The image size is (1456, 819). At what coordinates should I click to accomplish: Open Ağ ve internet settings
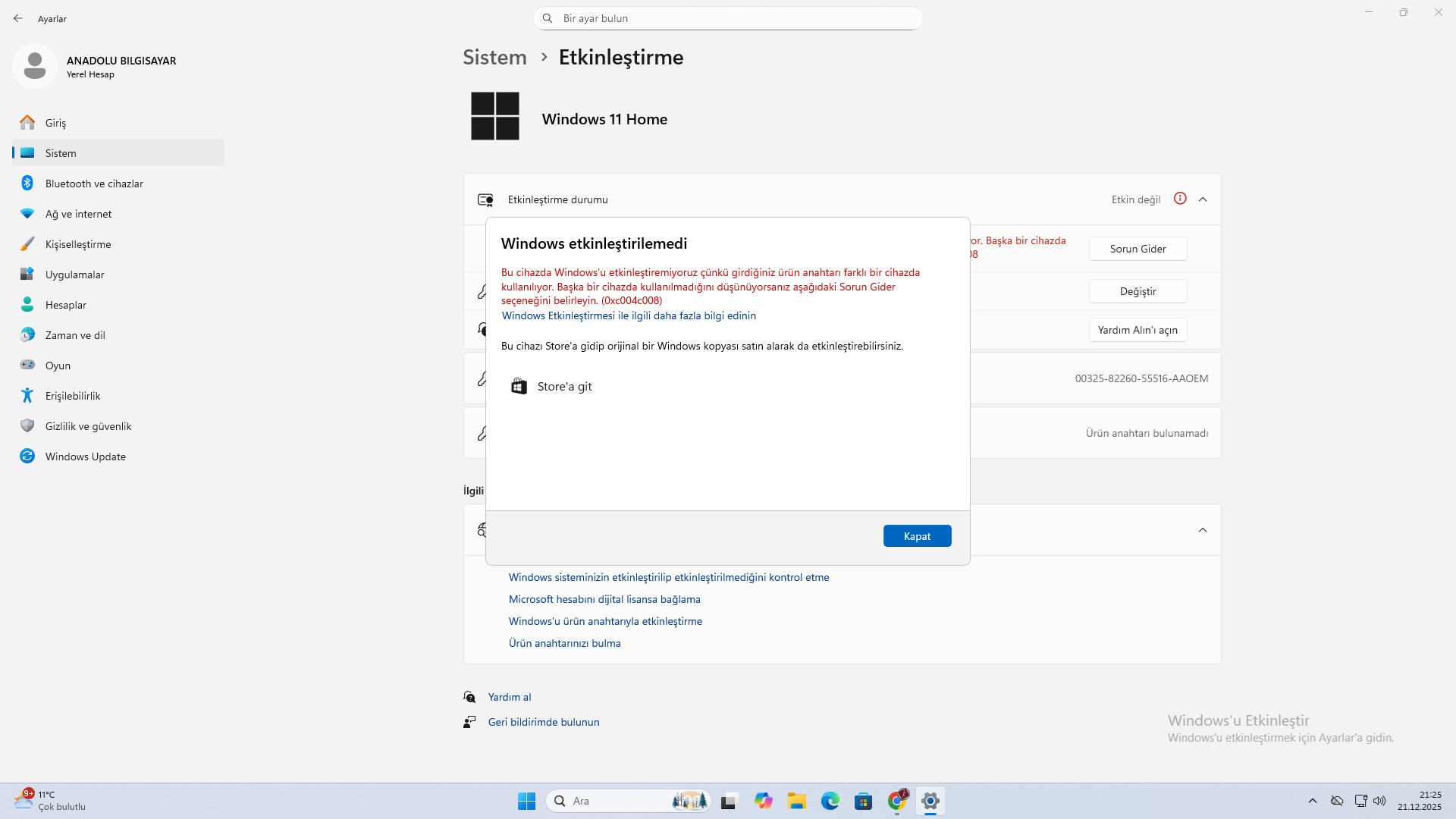click(118, 214)
